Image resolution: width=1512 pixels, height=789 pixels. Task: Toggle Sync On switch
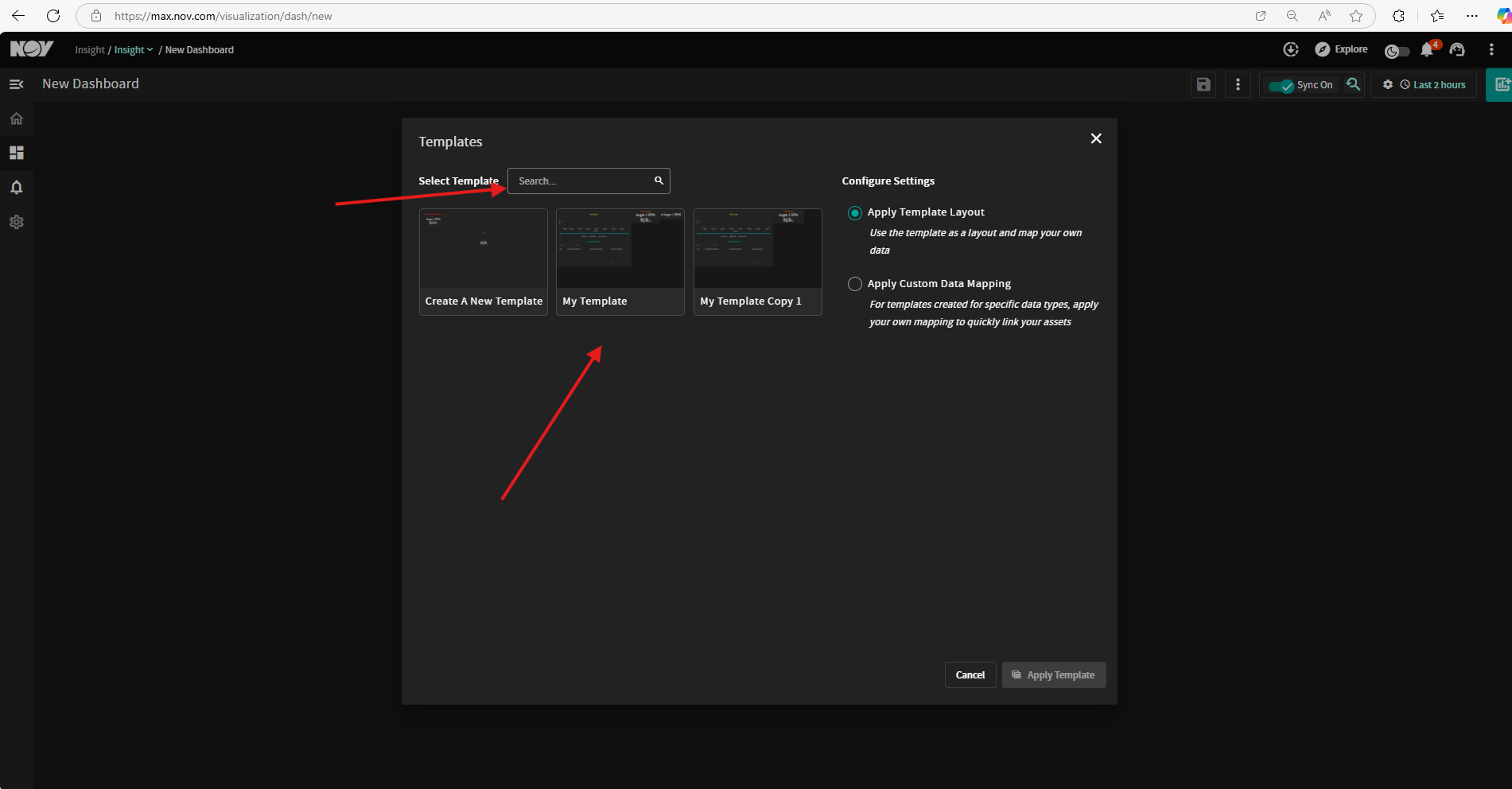1281,85
